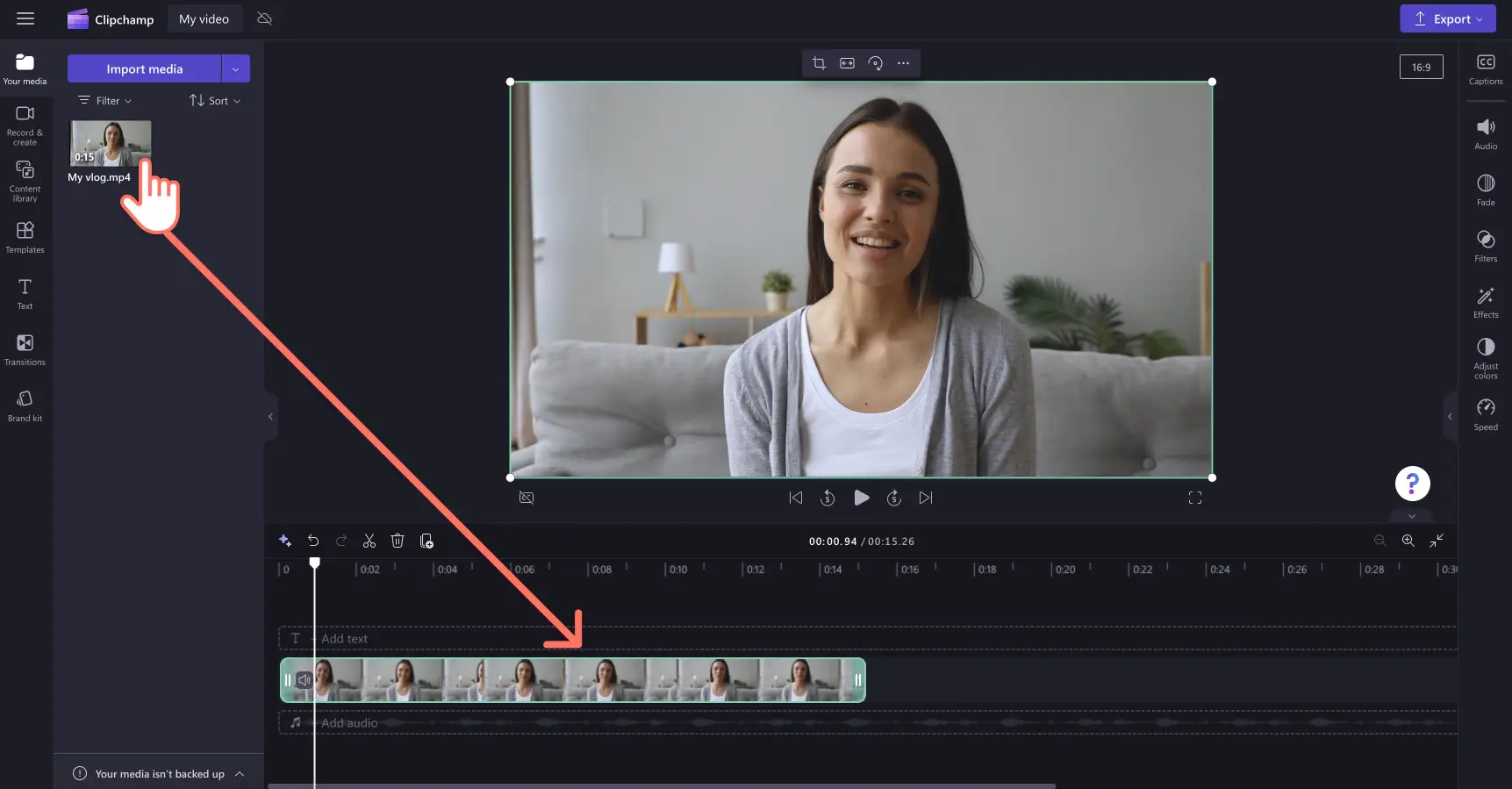The height and width of the screenshot is (789, 1512).
Task: Open the Audio property panel
Action: click(x=1486, y=134)
